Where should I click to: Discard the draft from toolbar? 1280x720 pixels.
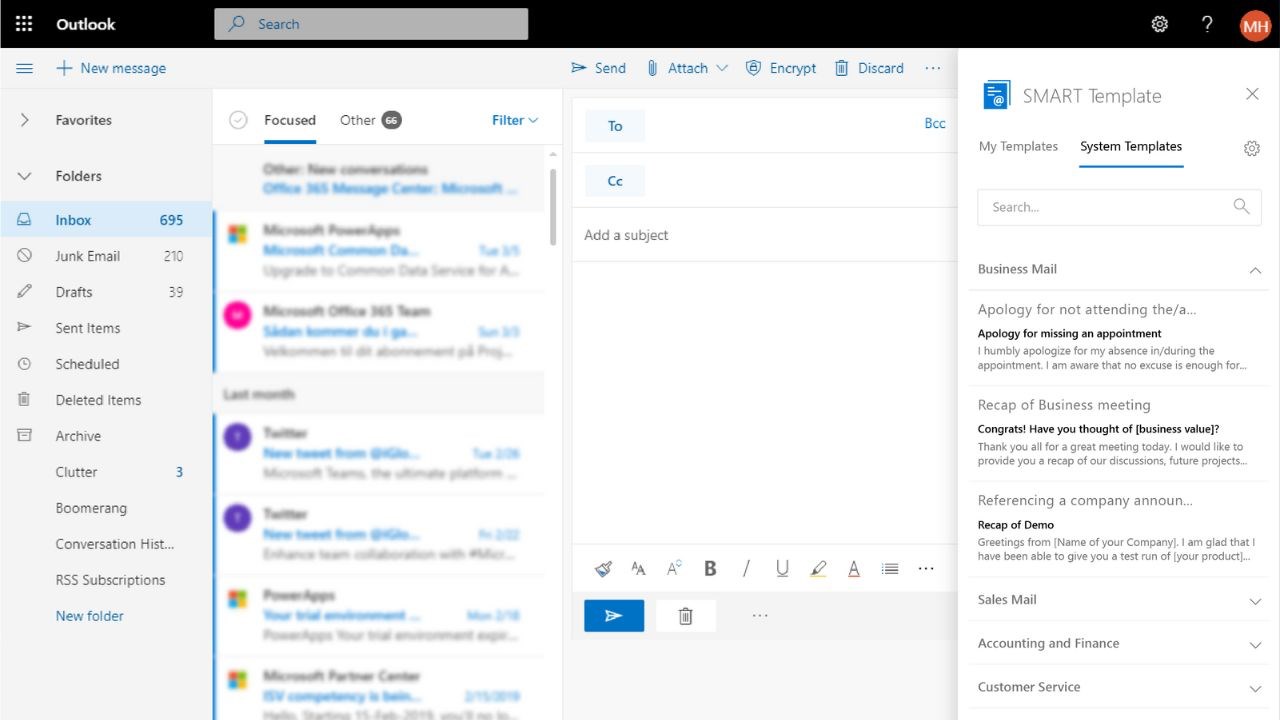pyautogui.click(x=868, y=68)
